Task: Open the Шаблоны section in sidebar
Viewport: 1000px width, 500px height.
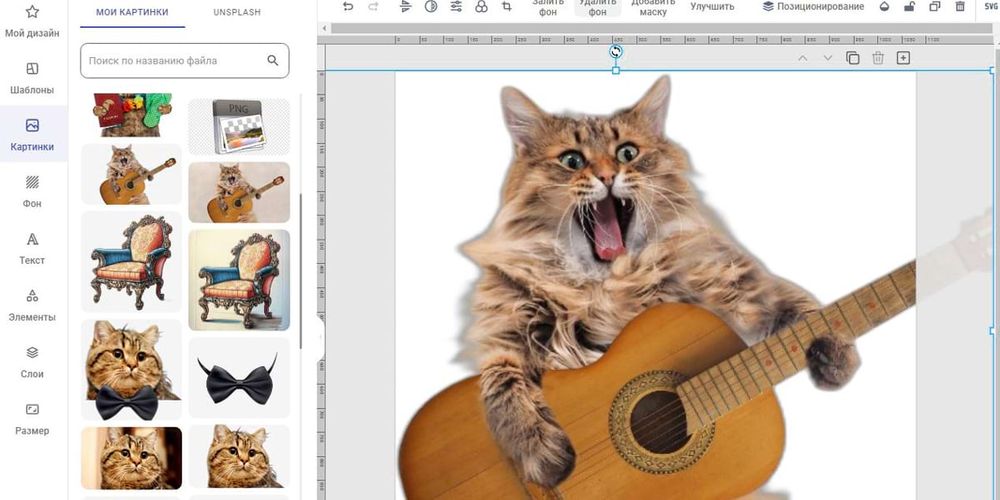Action: (x=32, y=78)
